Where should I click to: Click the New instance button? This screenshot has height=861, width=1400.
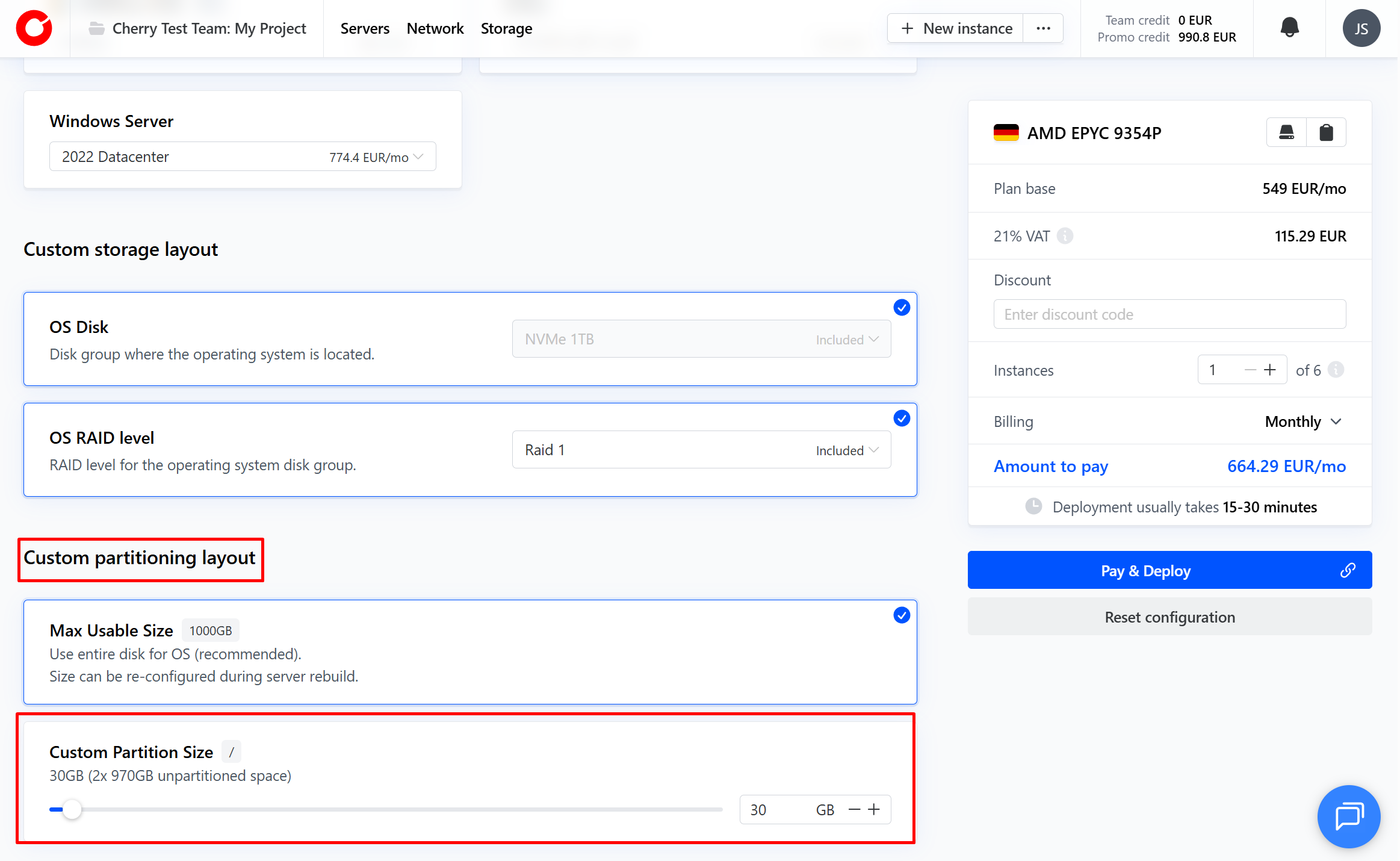pos(956,28)
